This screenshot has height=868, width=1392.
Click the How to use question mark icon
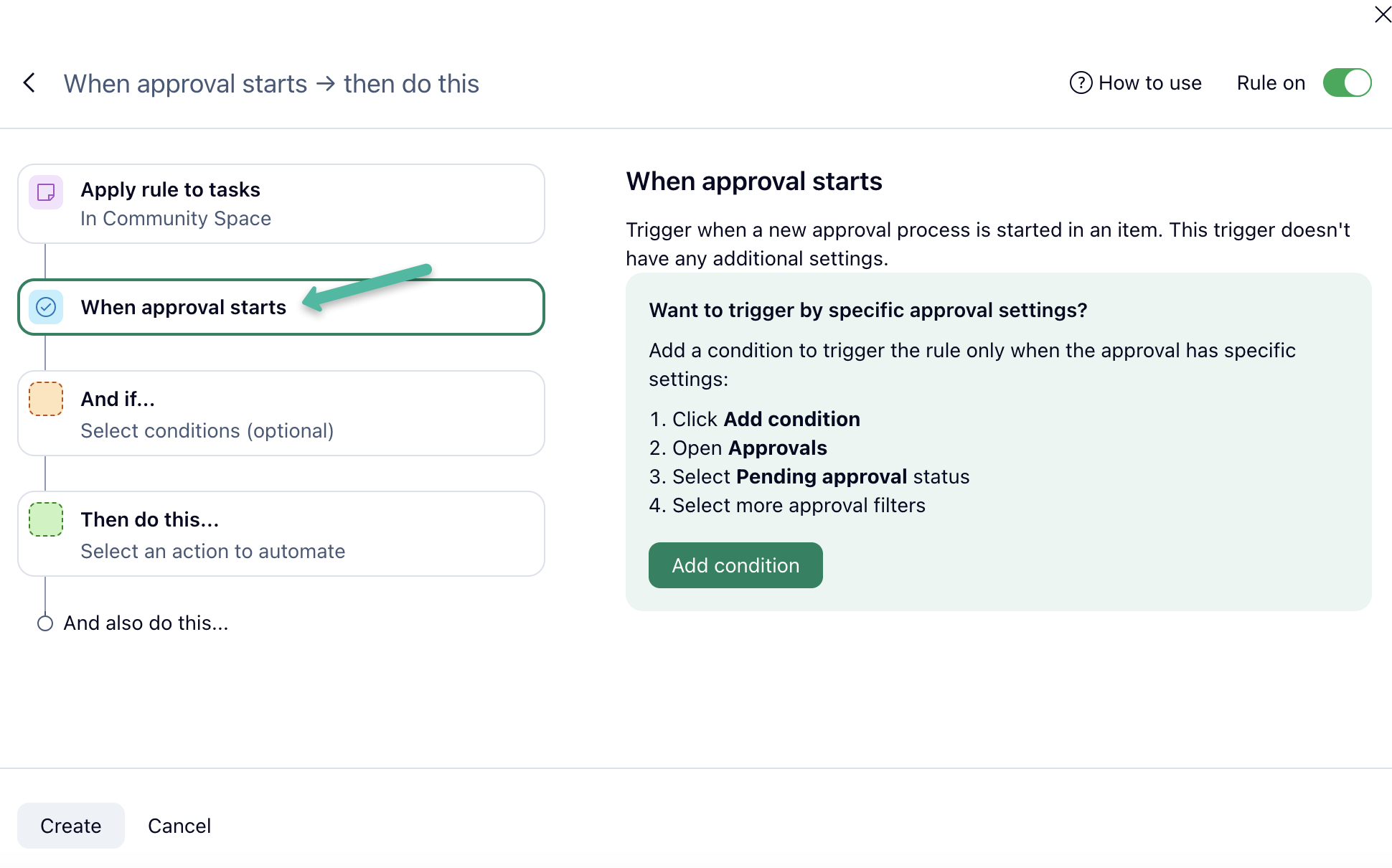[1081, 83]
